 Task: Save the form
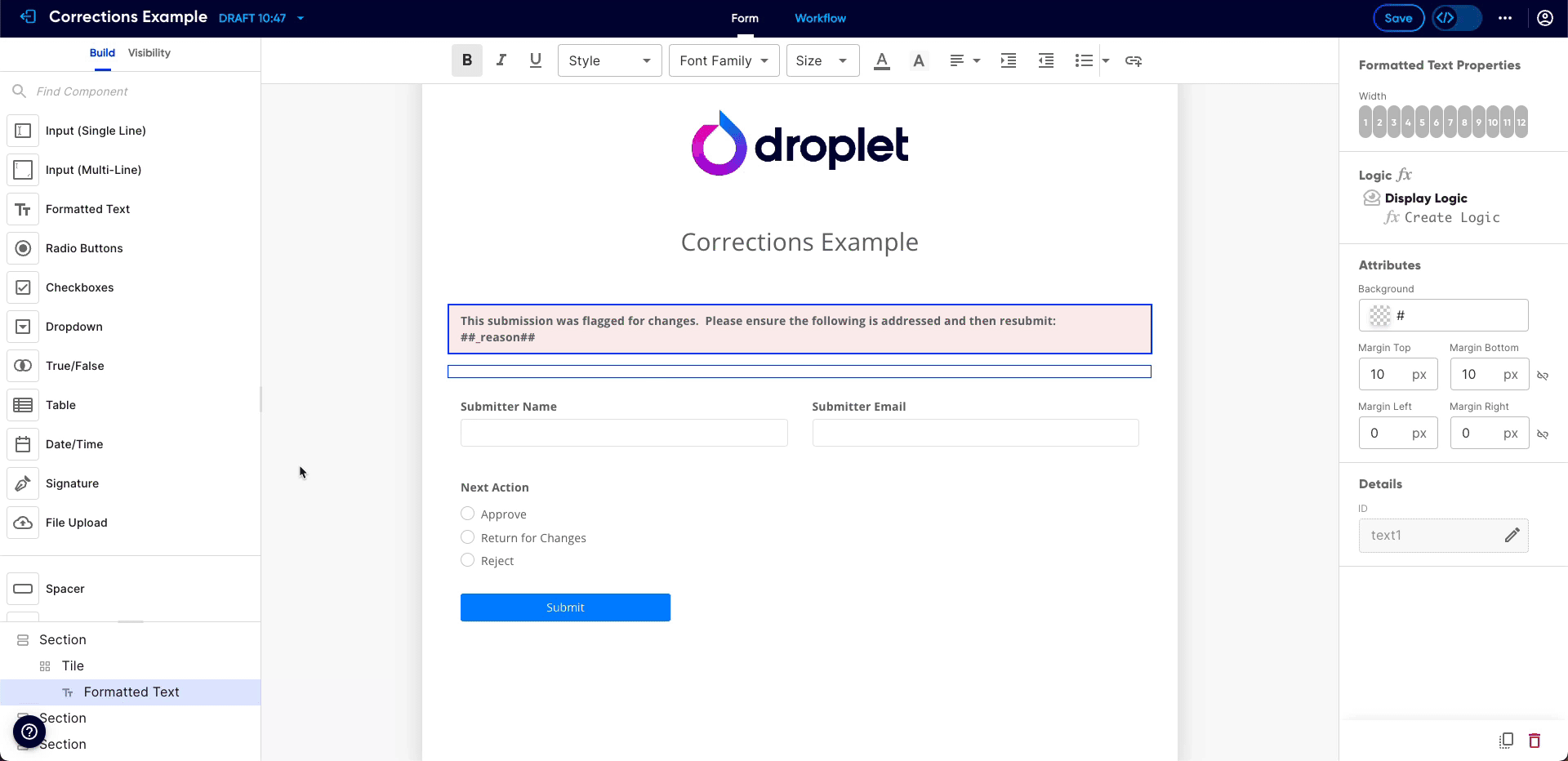click(x=1398, y=18)
